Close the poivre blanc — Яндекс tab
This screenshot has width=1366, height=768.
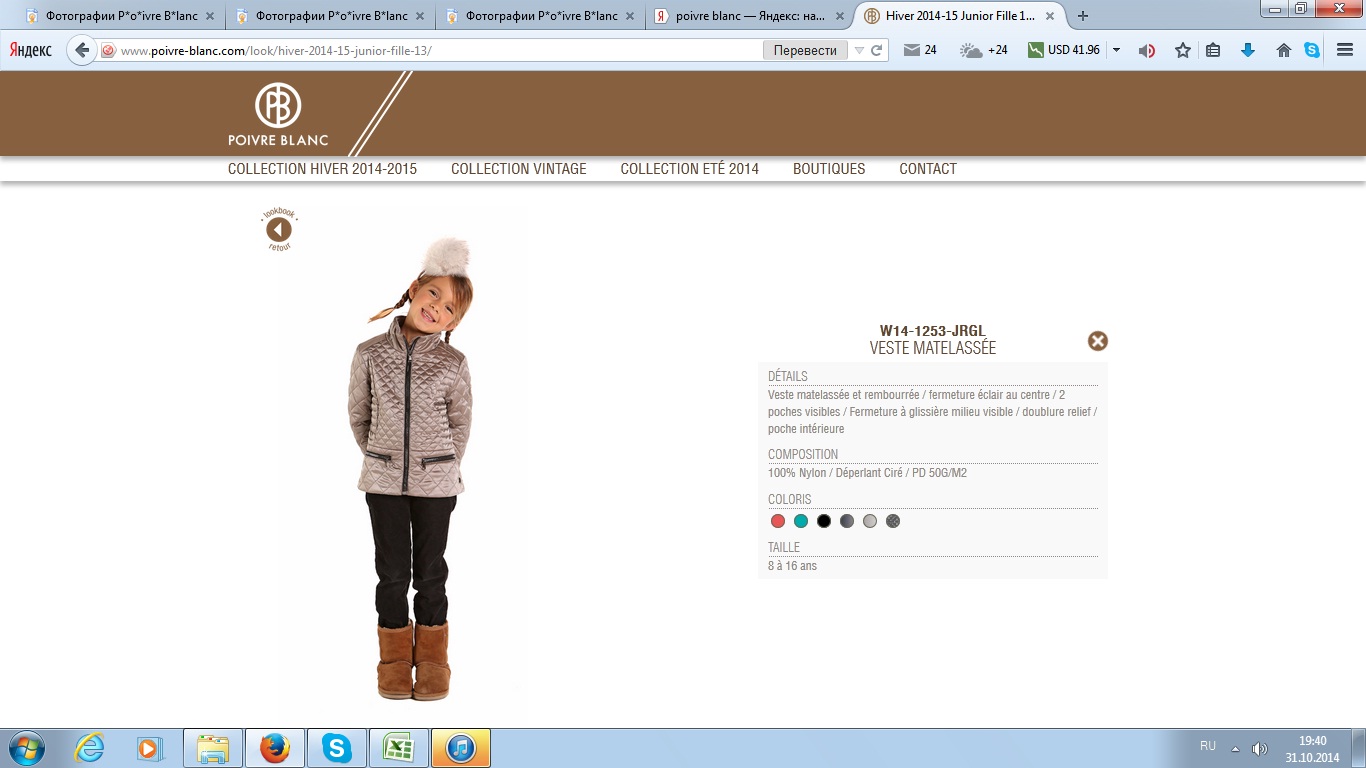(x=839, y=16)
